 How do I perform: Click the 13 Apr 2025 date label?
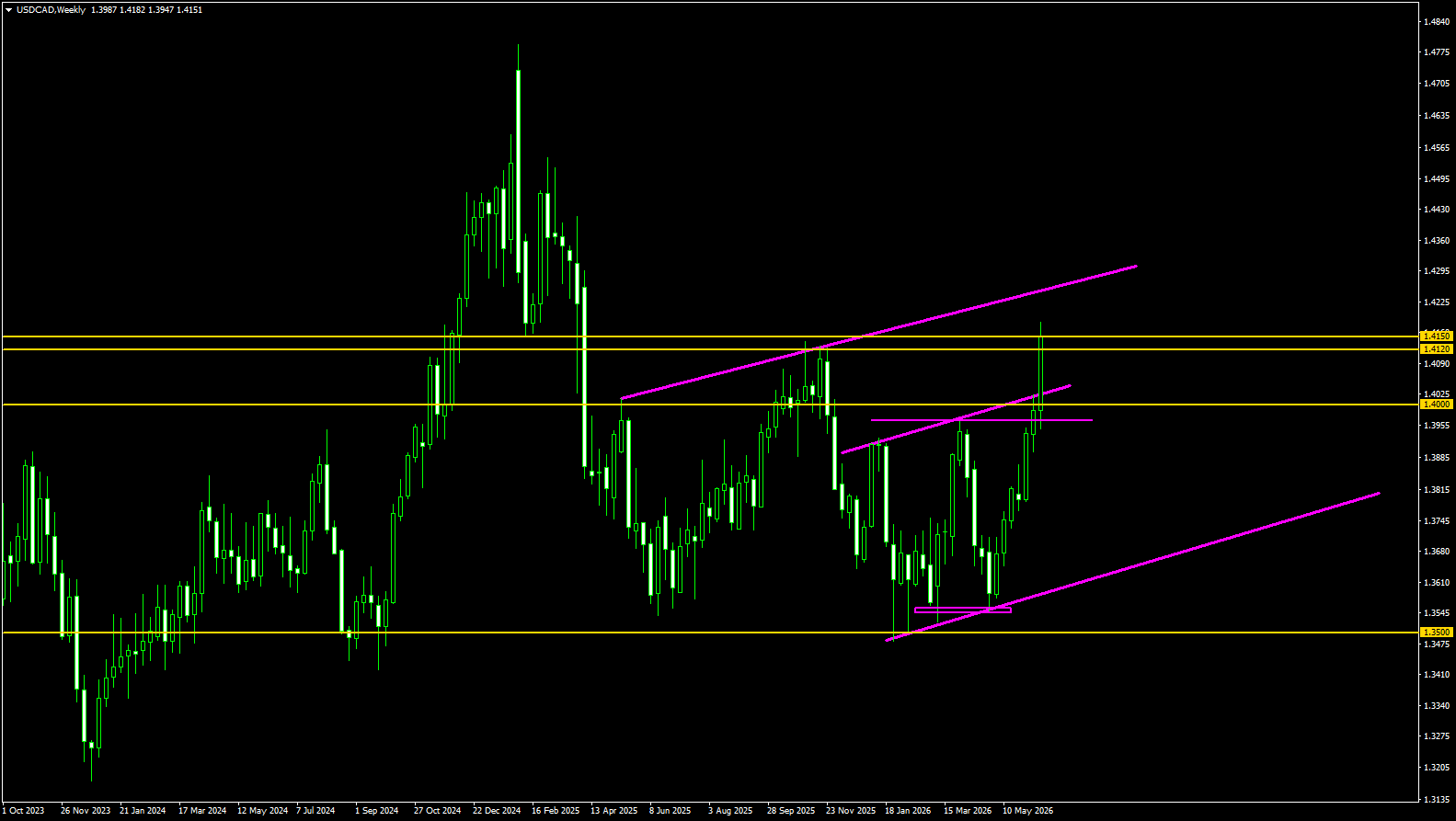(x=614, y=811)
